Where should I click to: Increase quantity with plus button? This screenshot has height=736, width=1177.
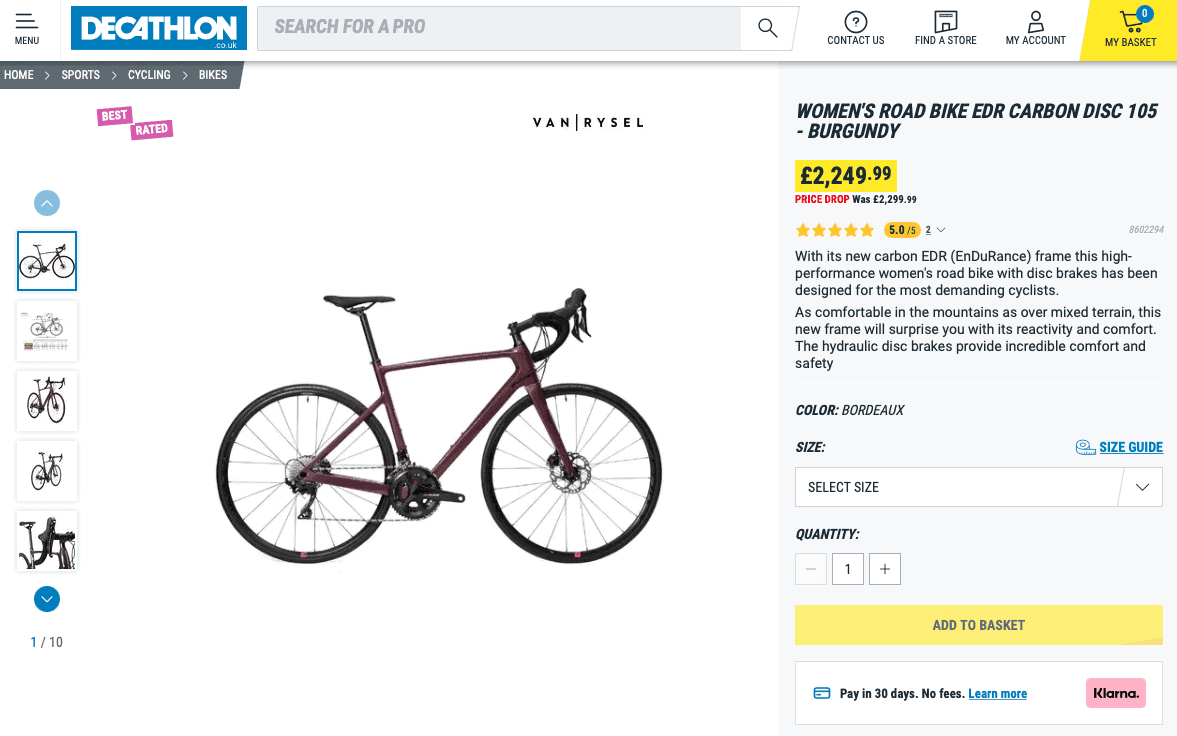[885, 569]
